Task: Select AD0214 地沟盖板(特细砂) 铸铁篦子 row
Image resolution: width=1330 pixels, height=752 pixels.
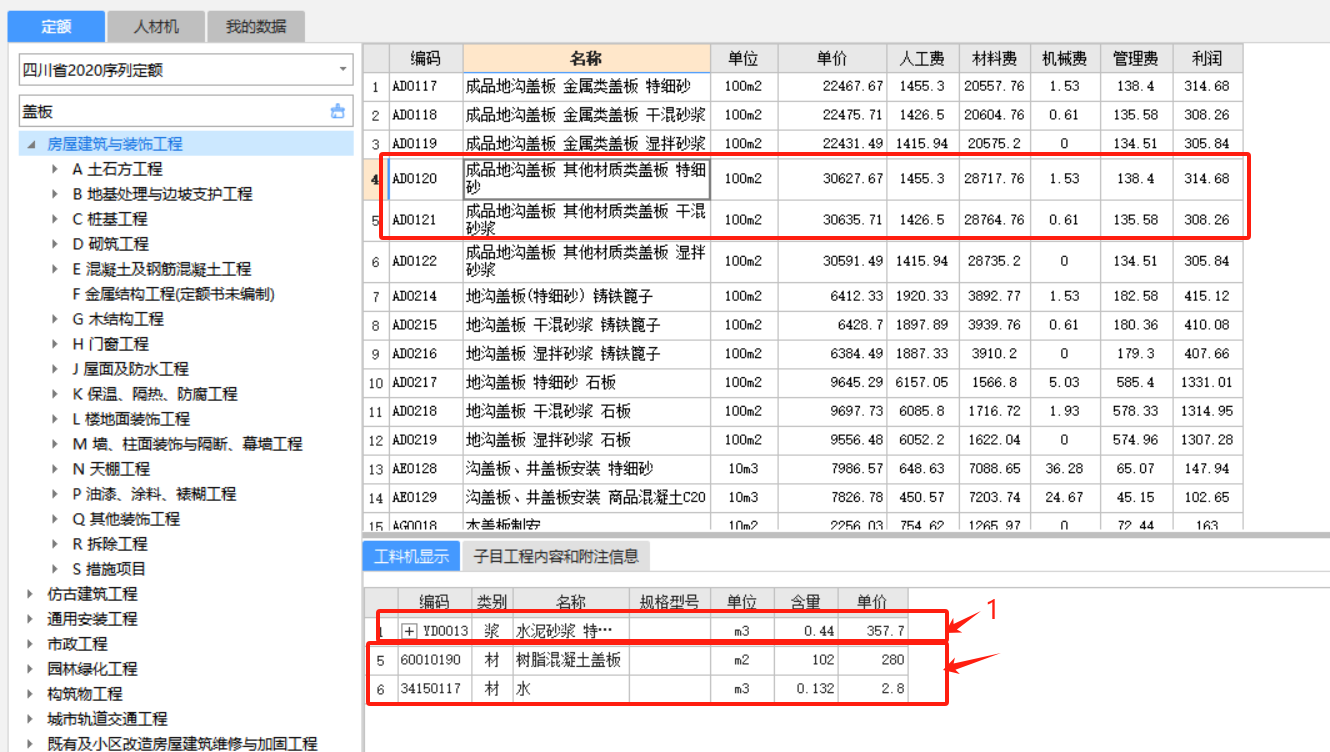Action: click(x=802, y=296)
